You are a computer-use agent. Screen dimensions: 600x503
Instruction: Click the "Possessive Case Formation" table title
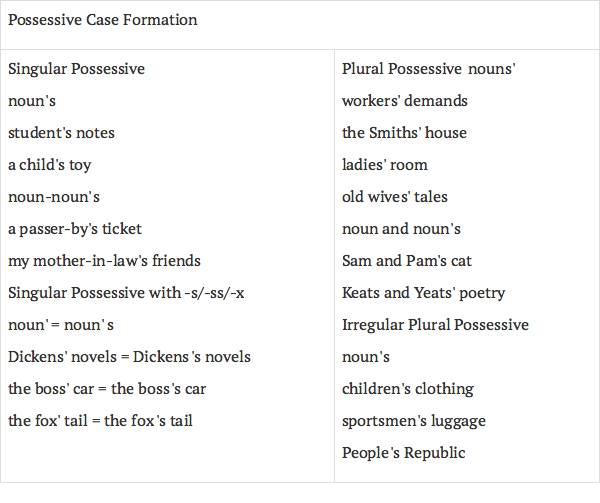[x=102, y=20]
